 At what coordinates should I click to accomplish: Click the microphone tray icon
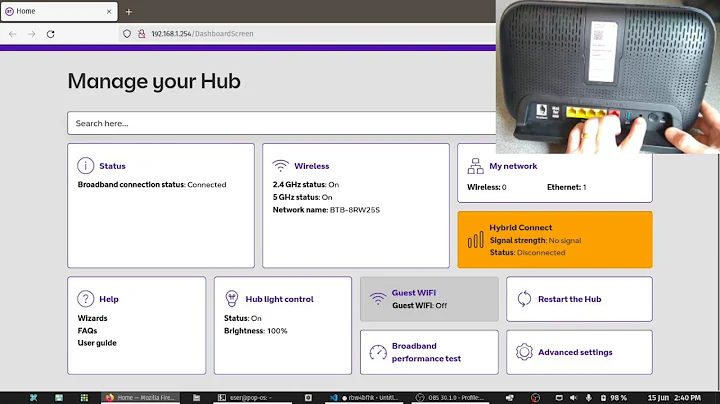click(x=589, y=398)
